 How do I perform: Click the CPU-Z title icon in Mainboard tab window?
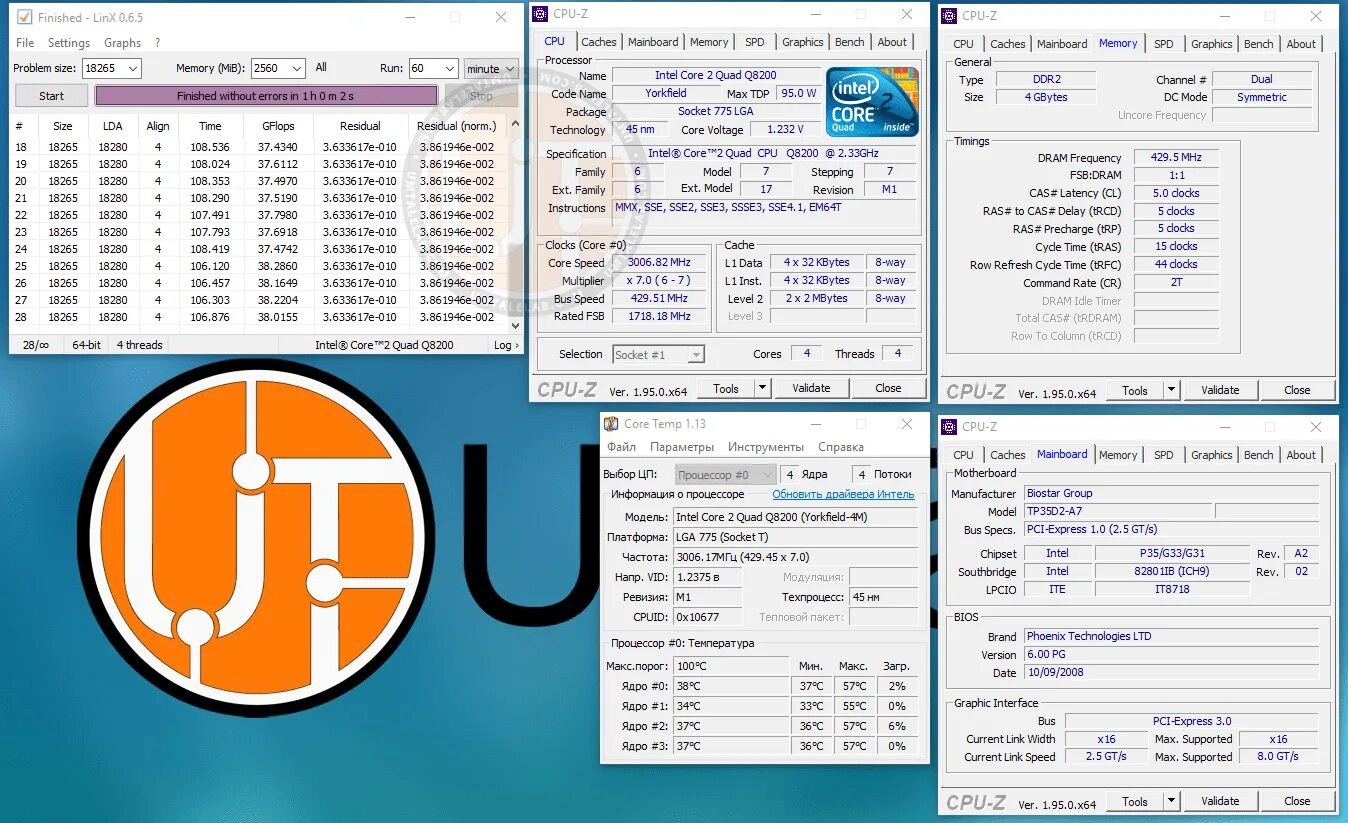pyautogui.click(x=950, y=427)
